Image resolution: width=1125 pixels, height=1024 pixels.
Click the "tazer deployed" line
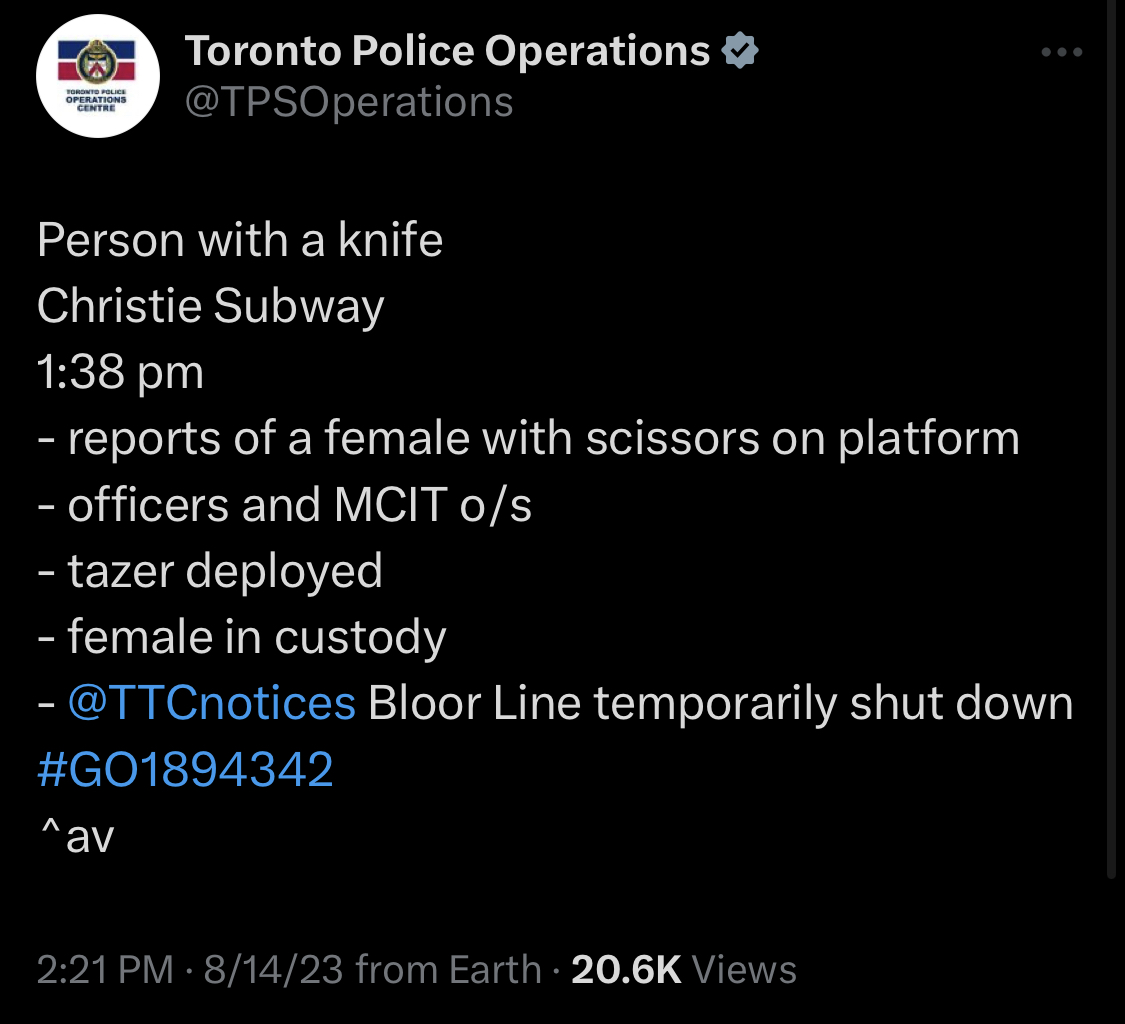[225, 571]
